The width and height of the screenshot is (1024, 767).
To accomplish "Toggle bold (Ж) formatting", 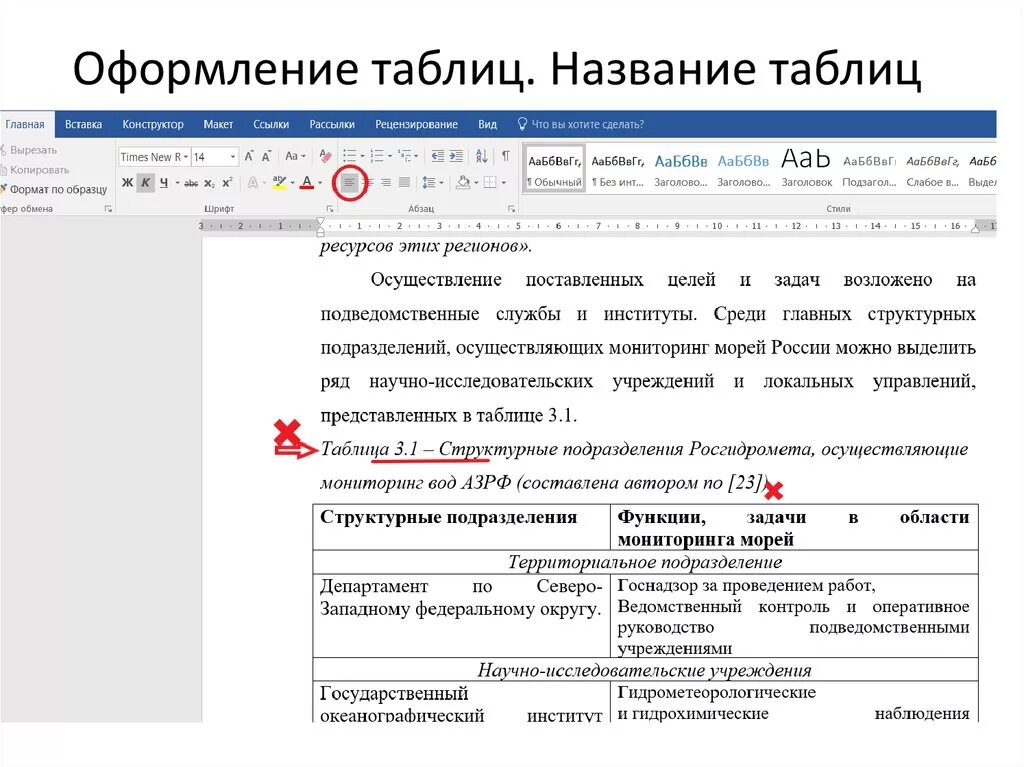I will click(x=127, y=183).
